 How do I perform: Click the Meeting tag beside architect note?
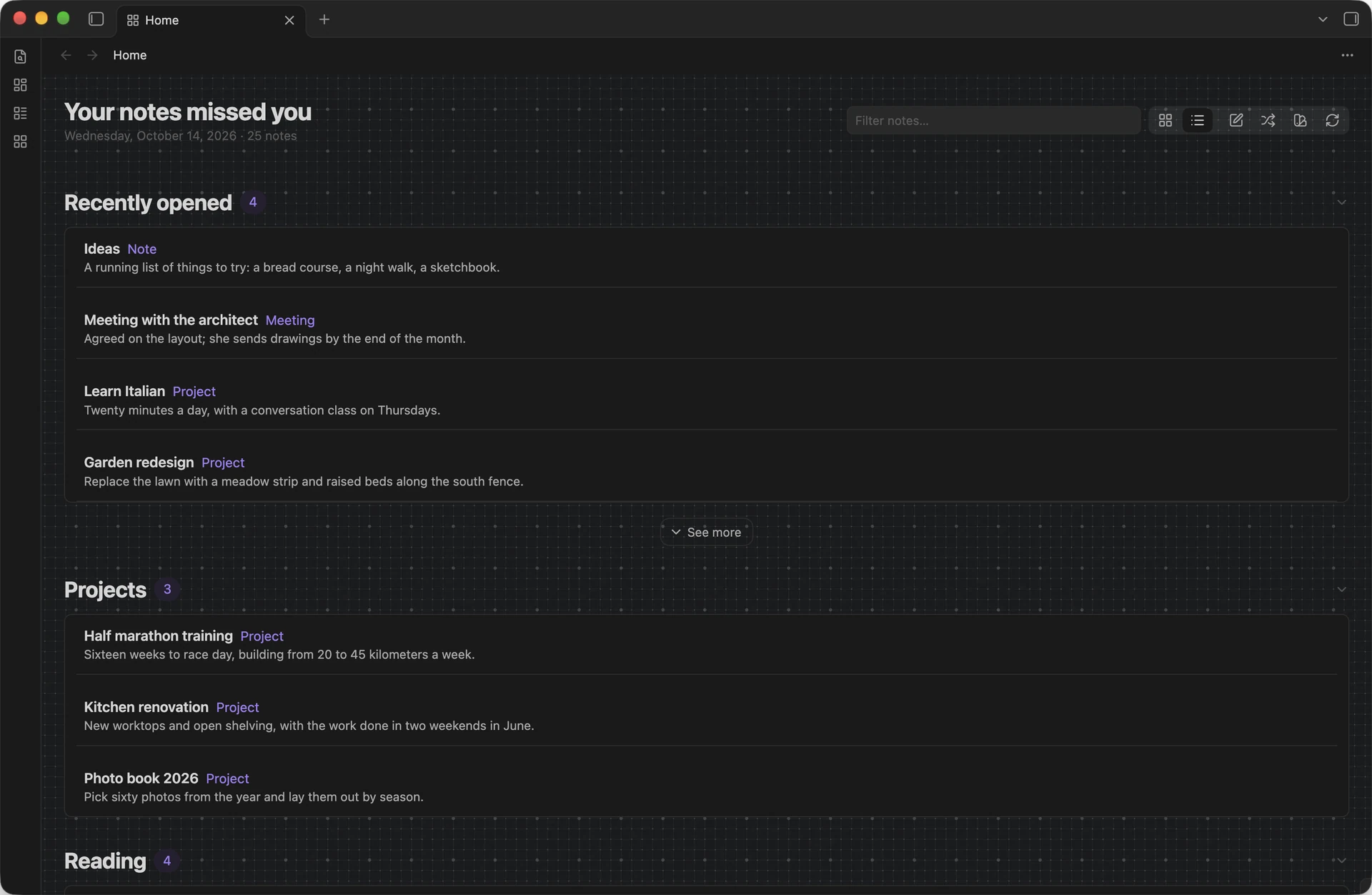click(x=290, y=320)
